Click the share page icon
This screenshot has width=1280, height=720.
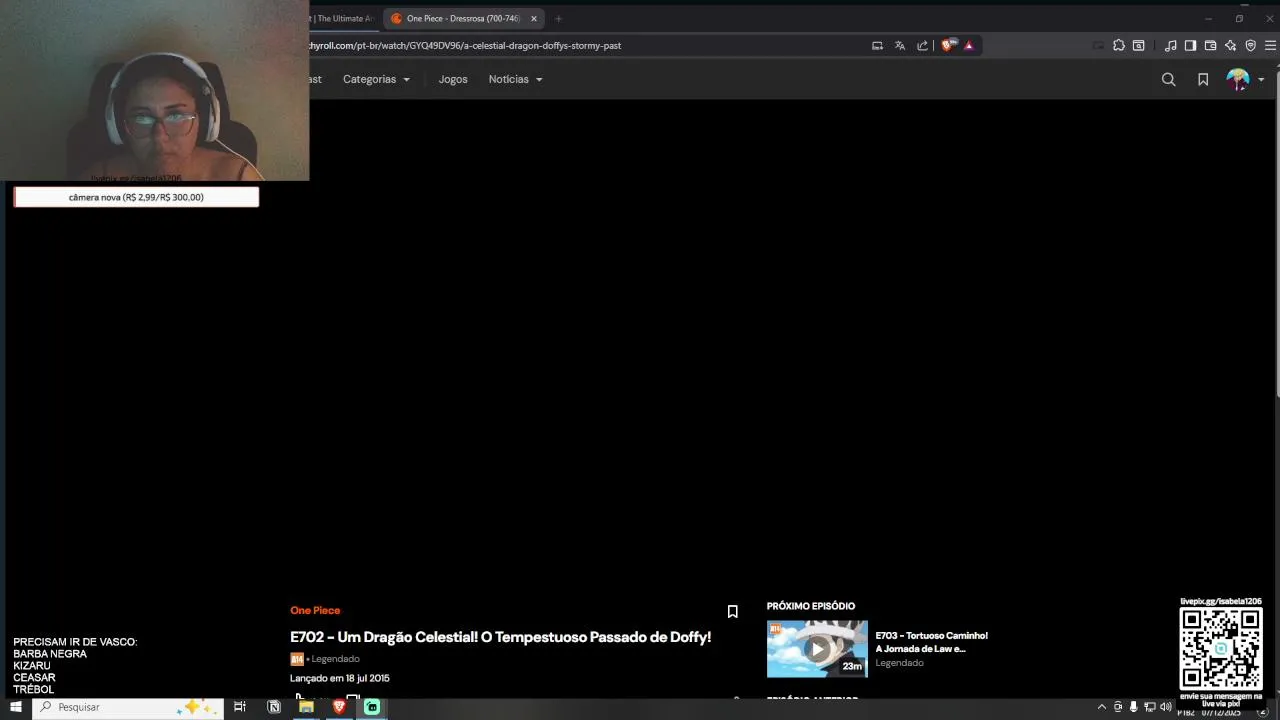(922, 45)
